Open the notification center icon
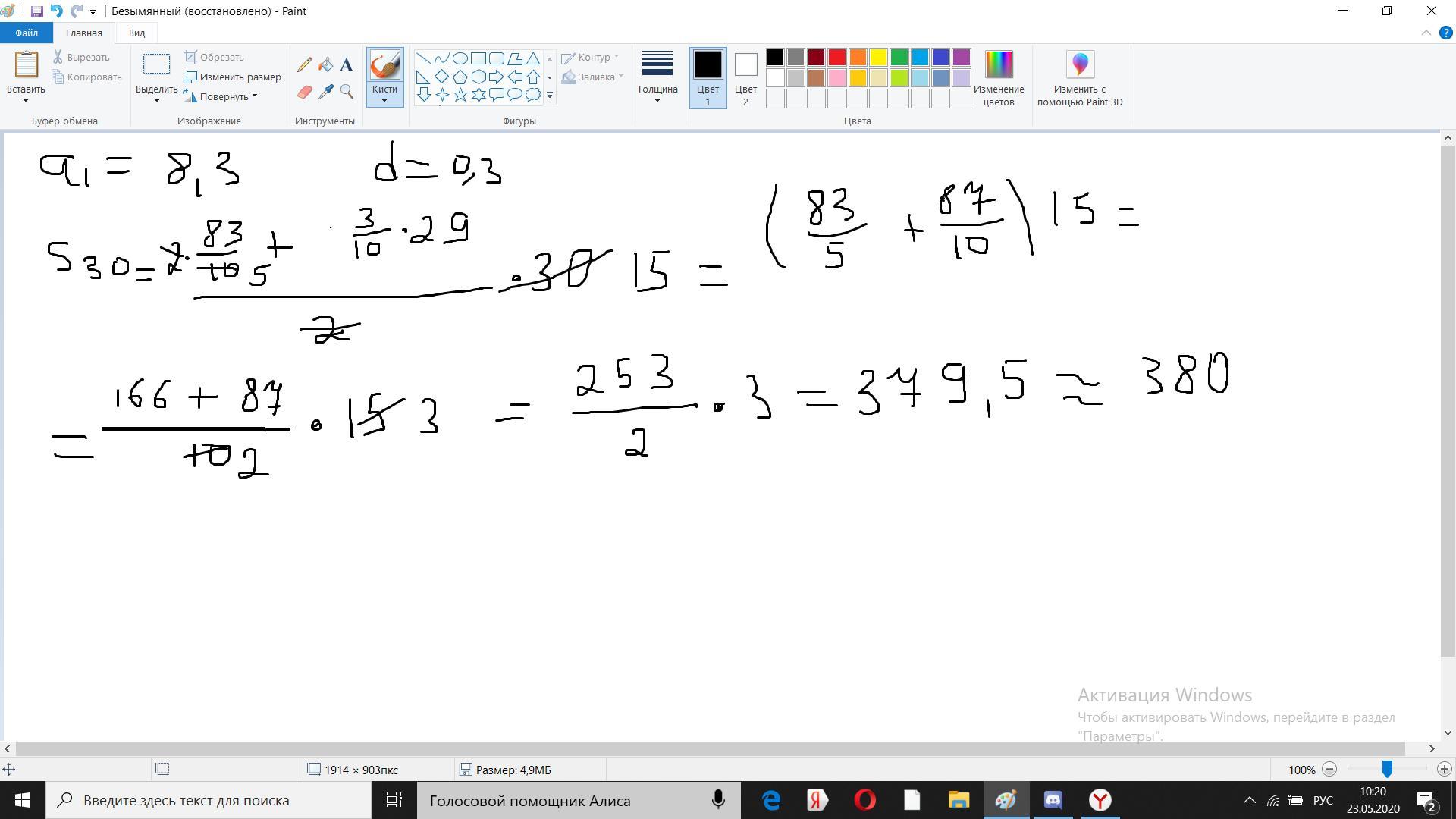 1426,800
